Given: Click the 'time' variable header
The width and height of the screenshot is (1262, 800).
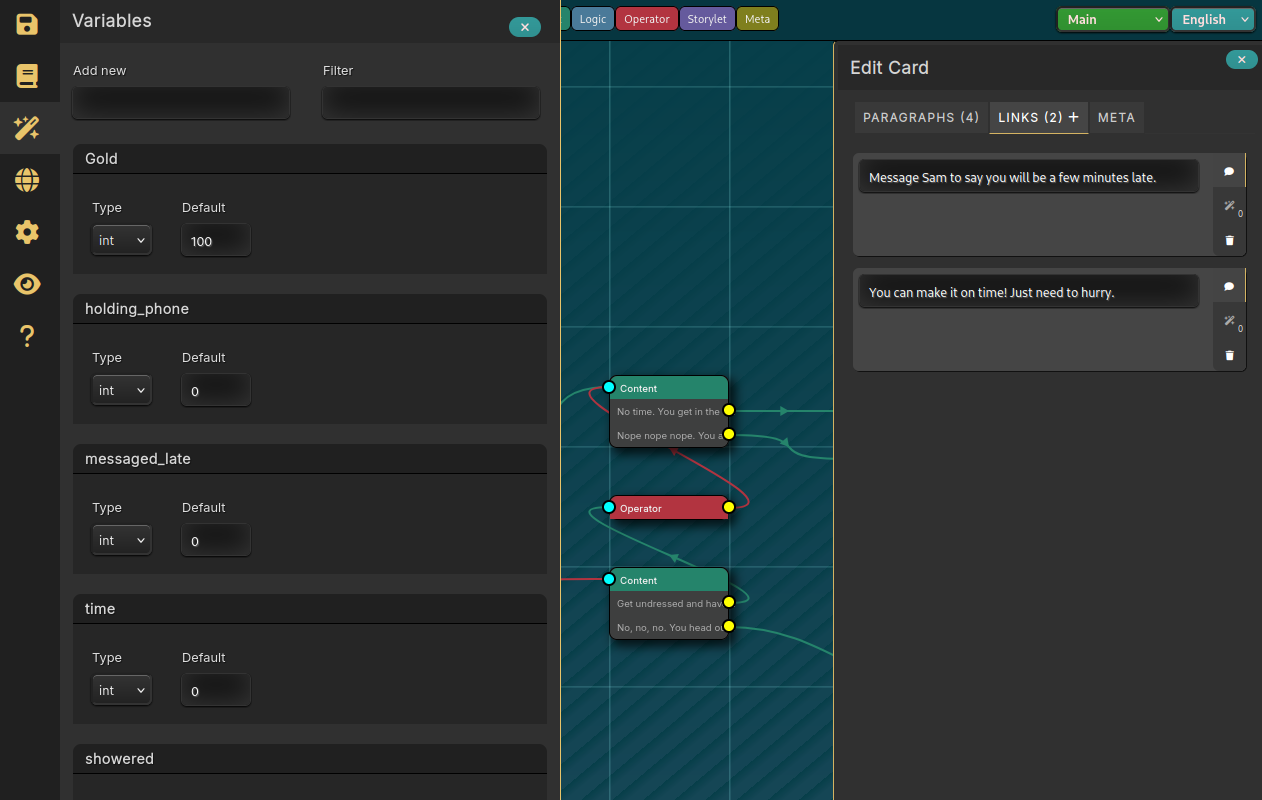Looking at the screenshot, I should point(310,609).
